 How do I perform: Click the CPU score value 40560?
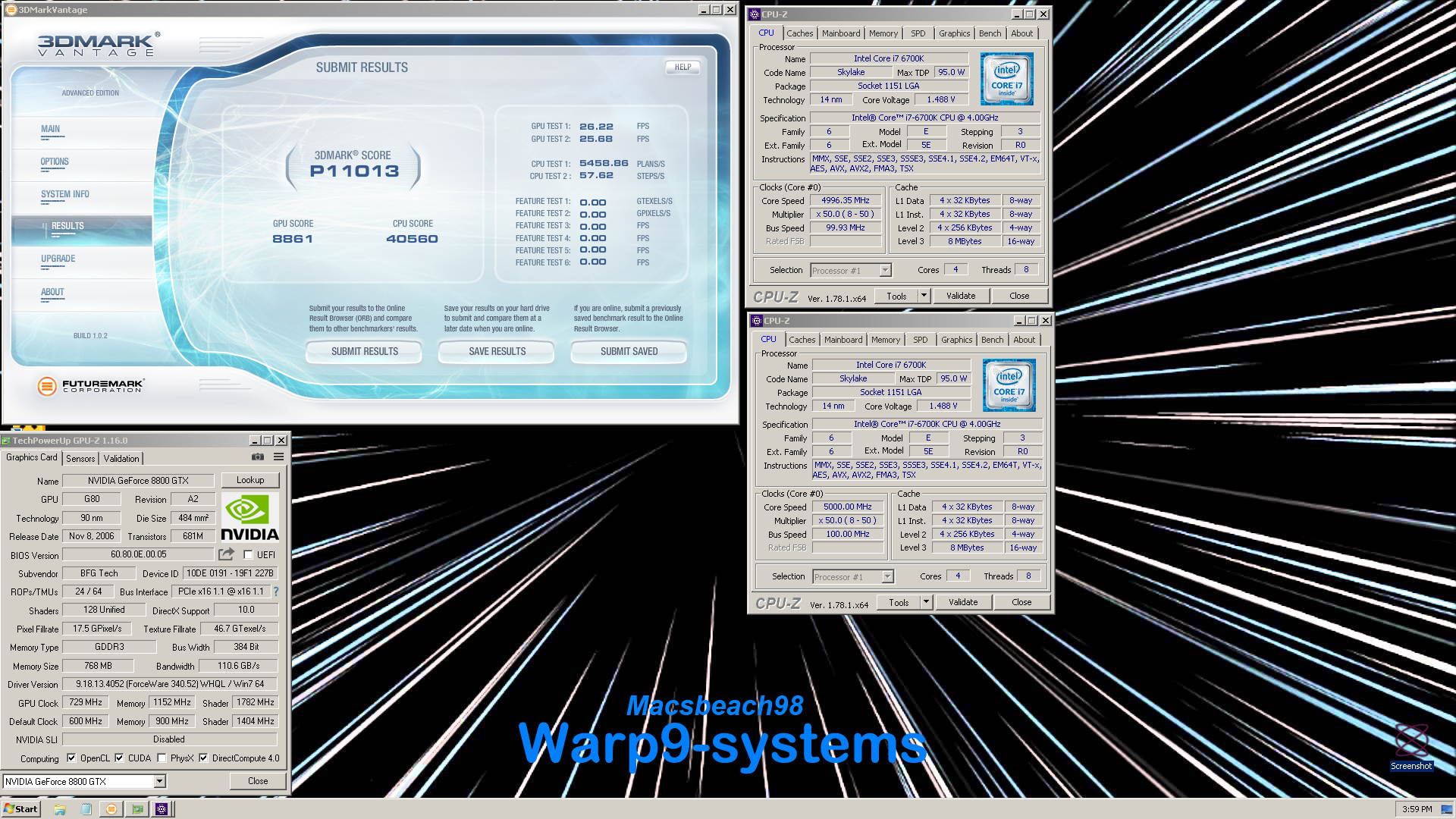[412, 239]
